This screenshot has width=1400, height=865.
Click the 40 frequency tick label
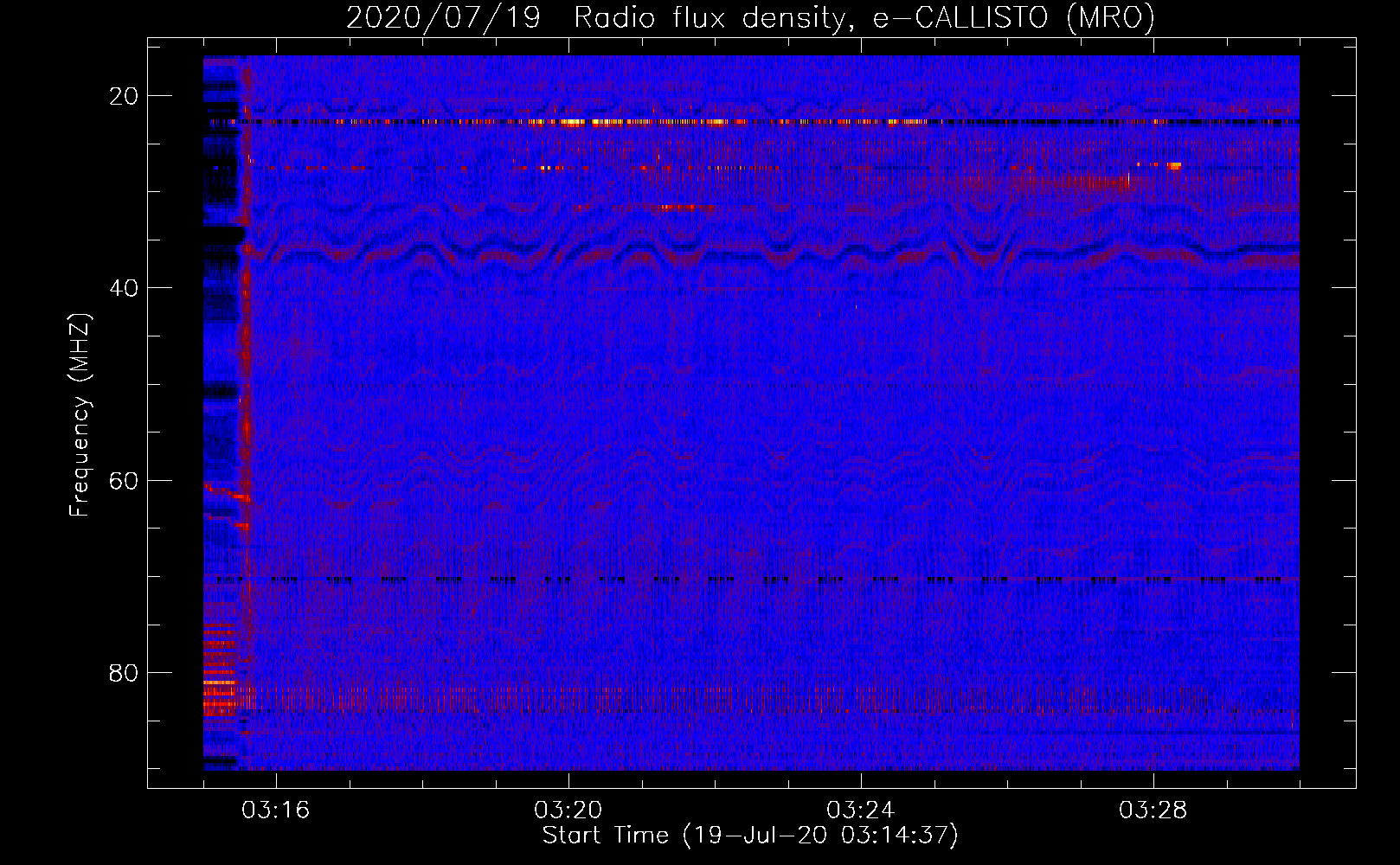124,288
